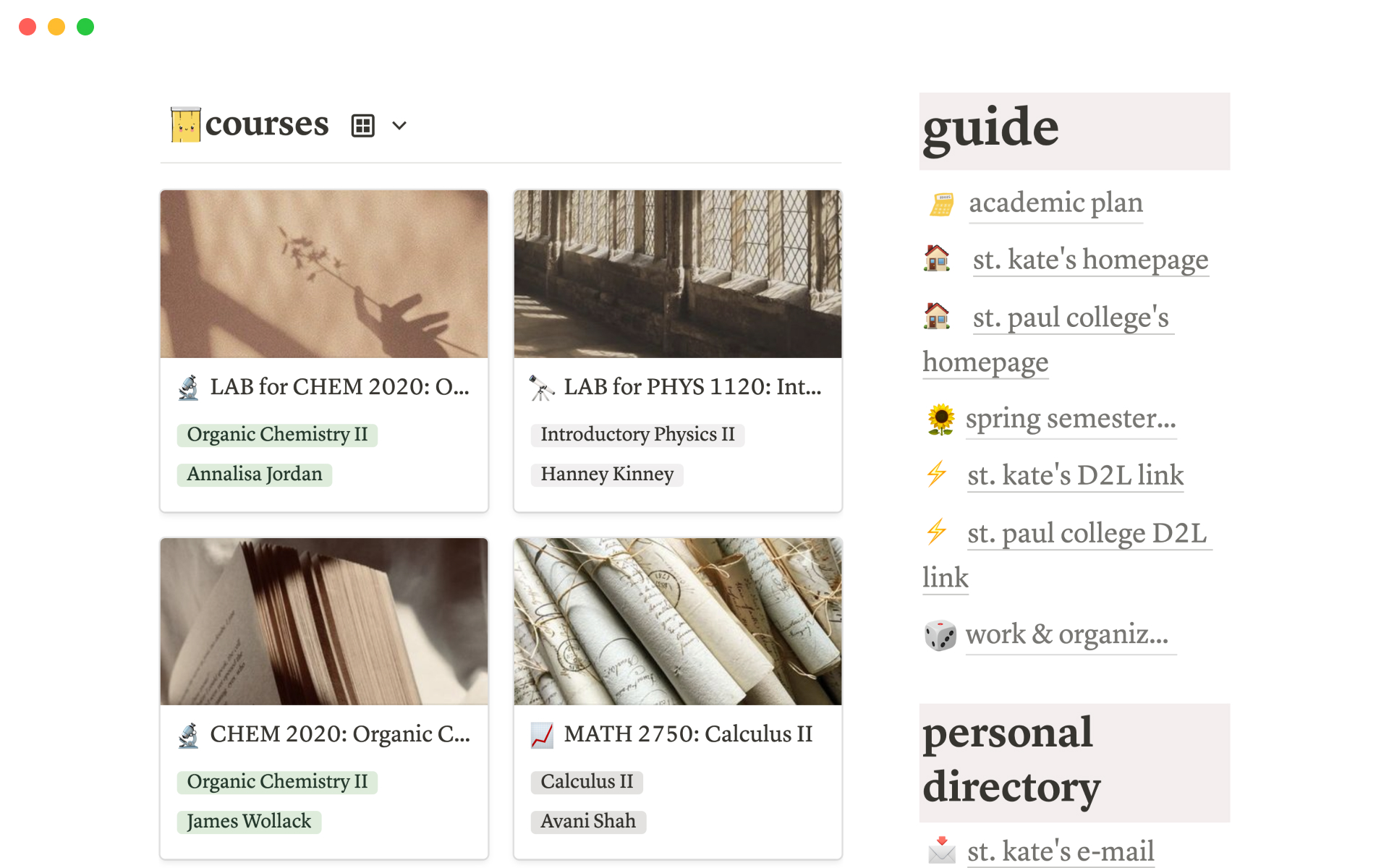The height and width of the screenshot is (868, 1389).
Task: Click the microscope icon on LAB for CHEM 2020
Action: pyautogui.click(x=189, y=388)
